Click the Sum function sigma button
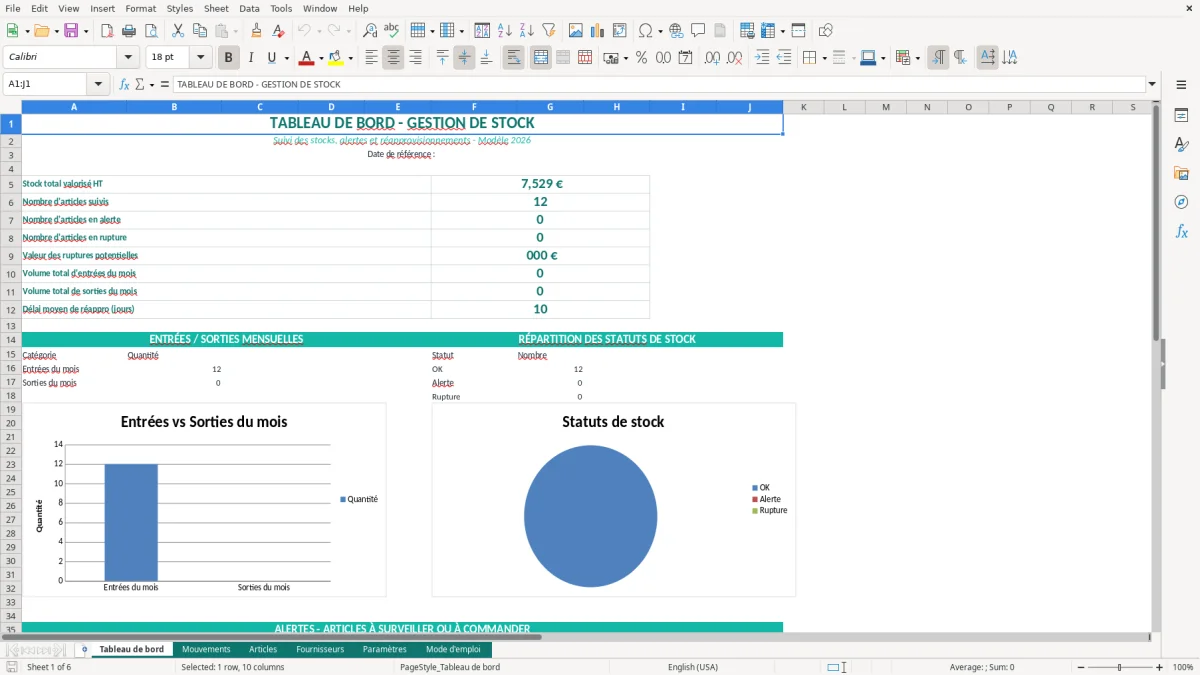1200x675 pixels. click(x=140, y=85)
